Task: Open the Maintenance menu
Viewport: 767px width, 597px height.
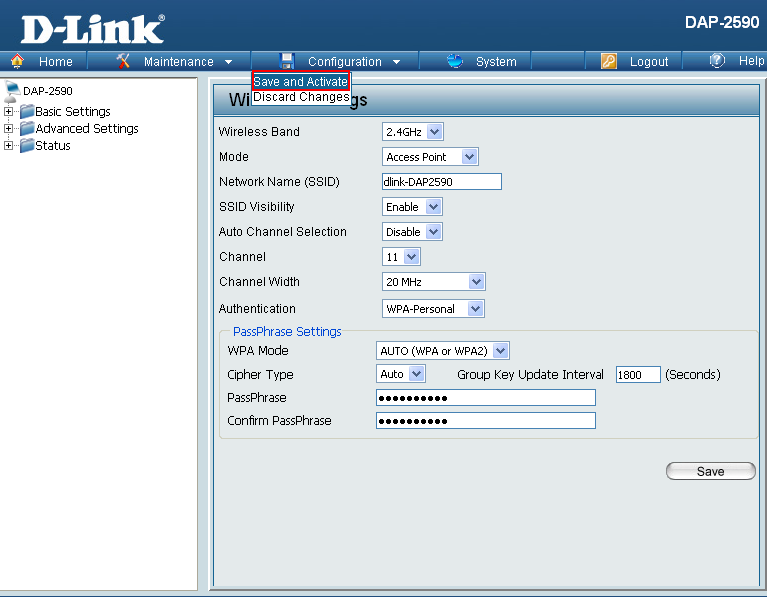Action: pos(179,62)
